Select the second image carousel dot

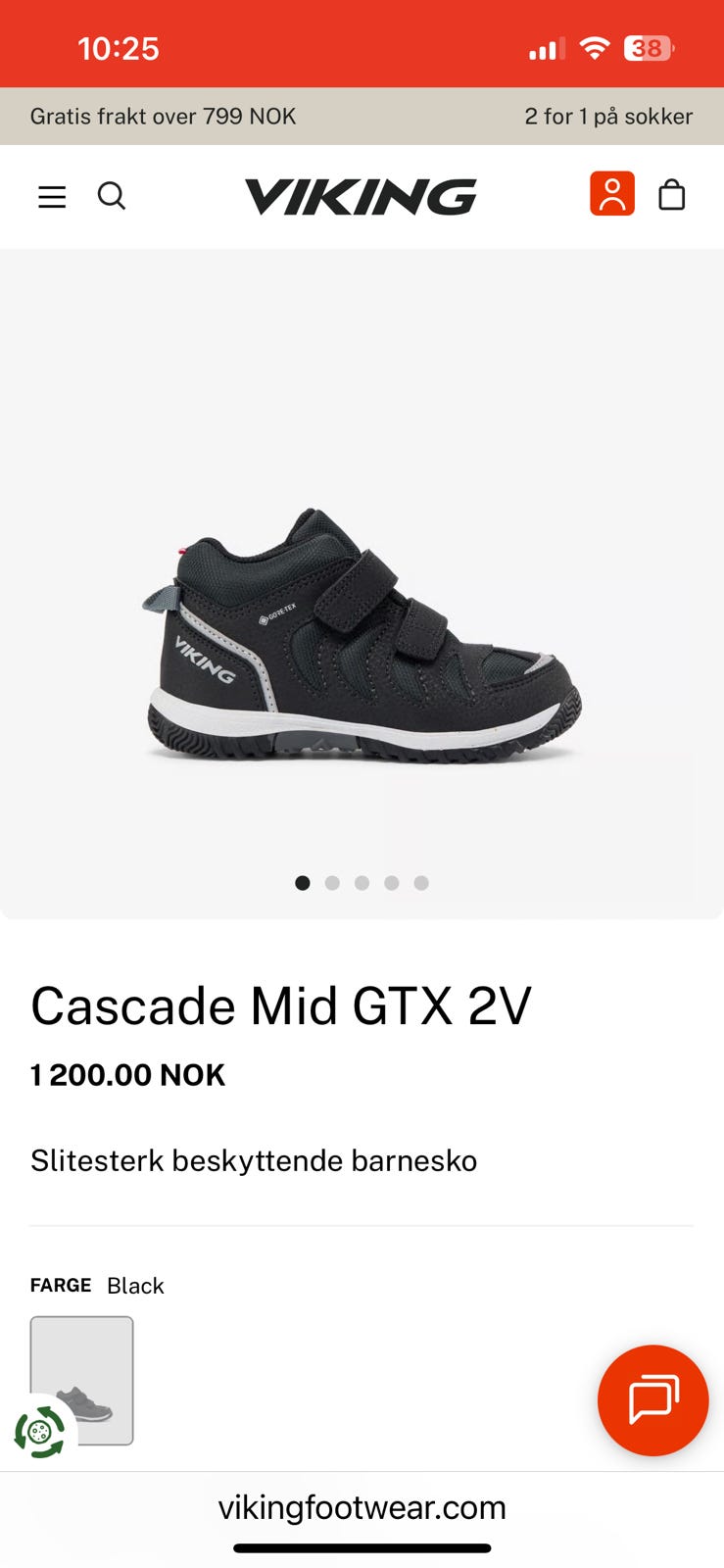(332, 883)
